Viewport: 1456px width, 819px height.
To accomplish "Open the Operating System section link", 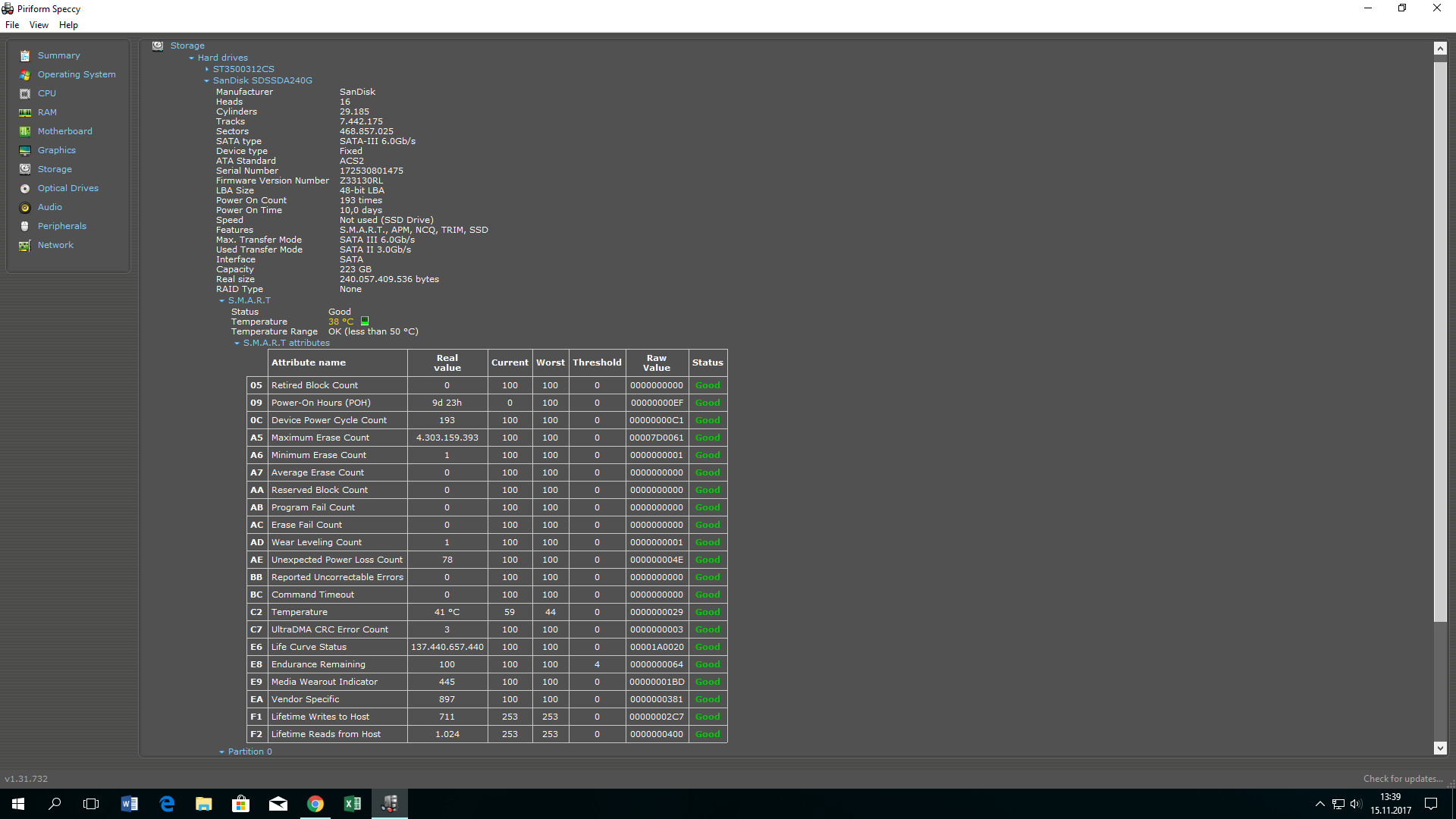I will point(77,74).
